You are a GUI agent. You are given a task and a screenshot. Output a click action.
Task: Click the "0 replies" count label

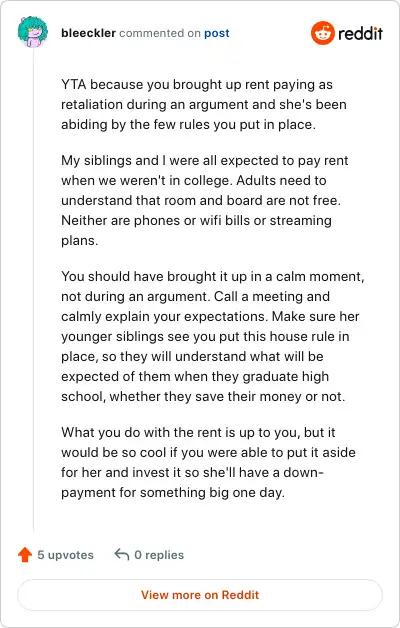click(159, 555)
